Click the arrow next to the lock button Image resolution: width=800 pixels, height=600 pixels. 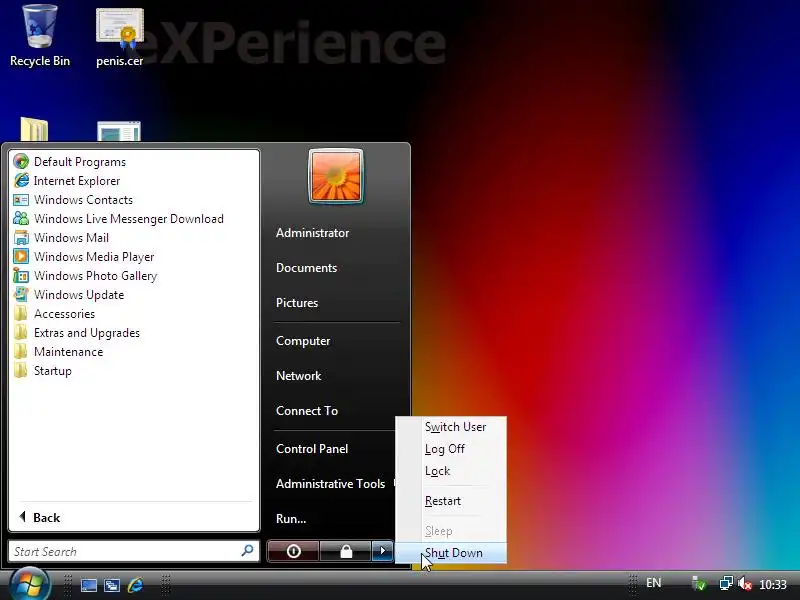[383, 551]
